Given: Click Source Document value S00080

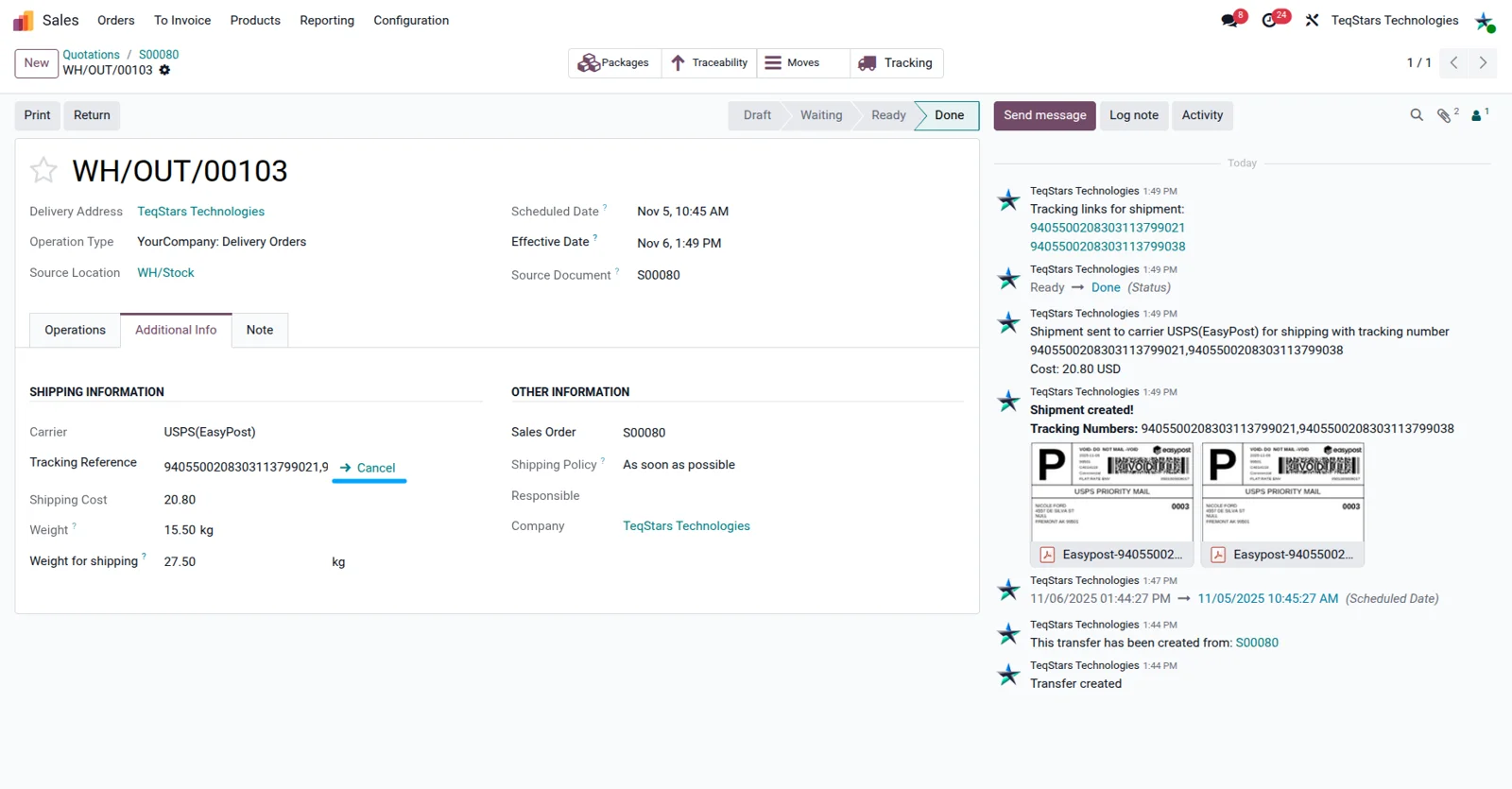Looking at the screenshot, I should [x=659, y=275].
